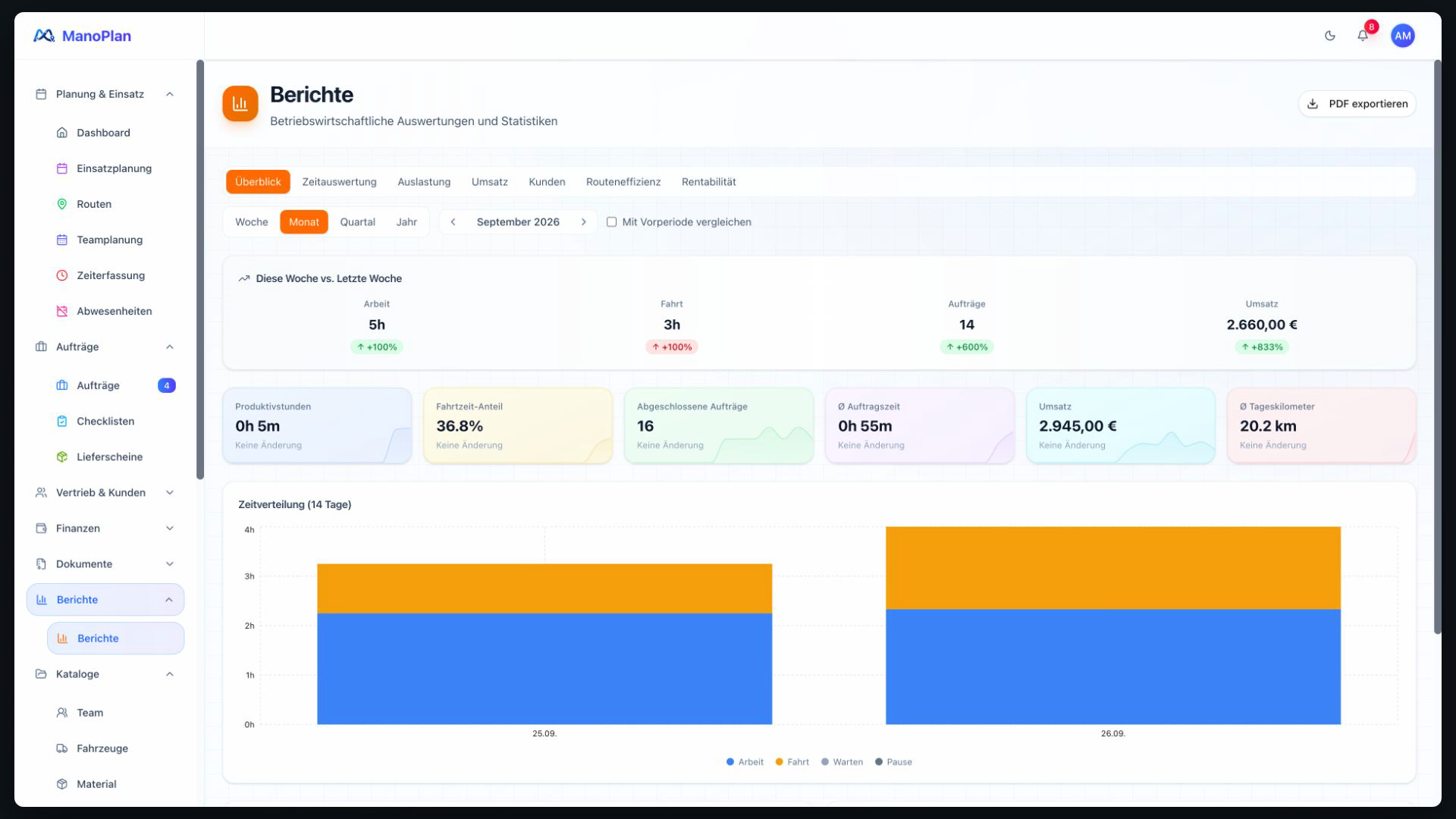Switch to Auslastung tab

click(x=424, y=182)
